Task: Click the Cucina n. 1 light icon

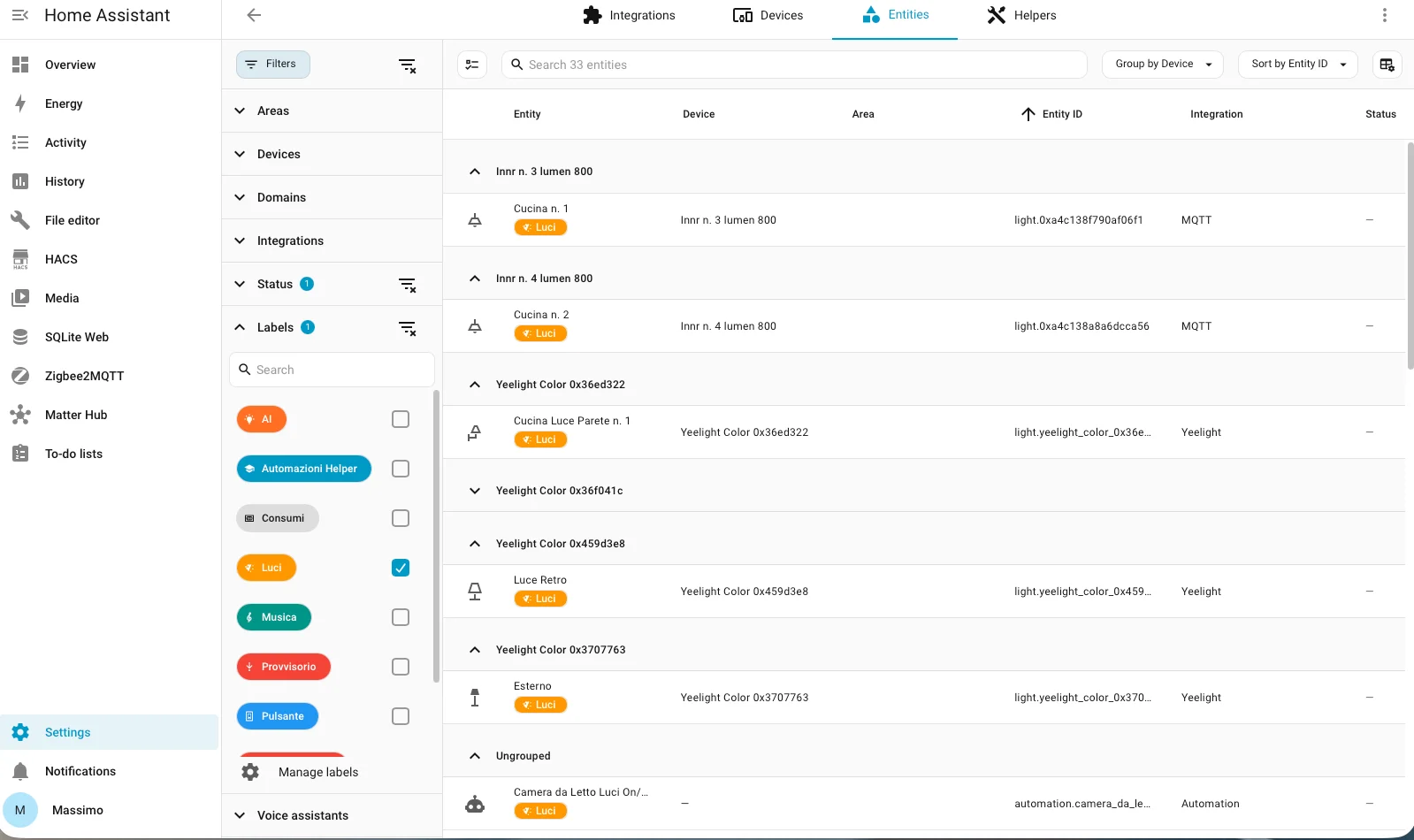Action: (x=475, y=220)
